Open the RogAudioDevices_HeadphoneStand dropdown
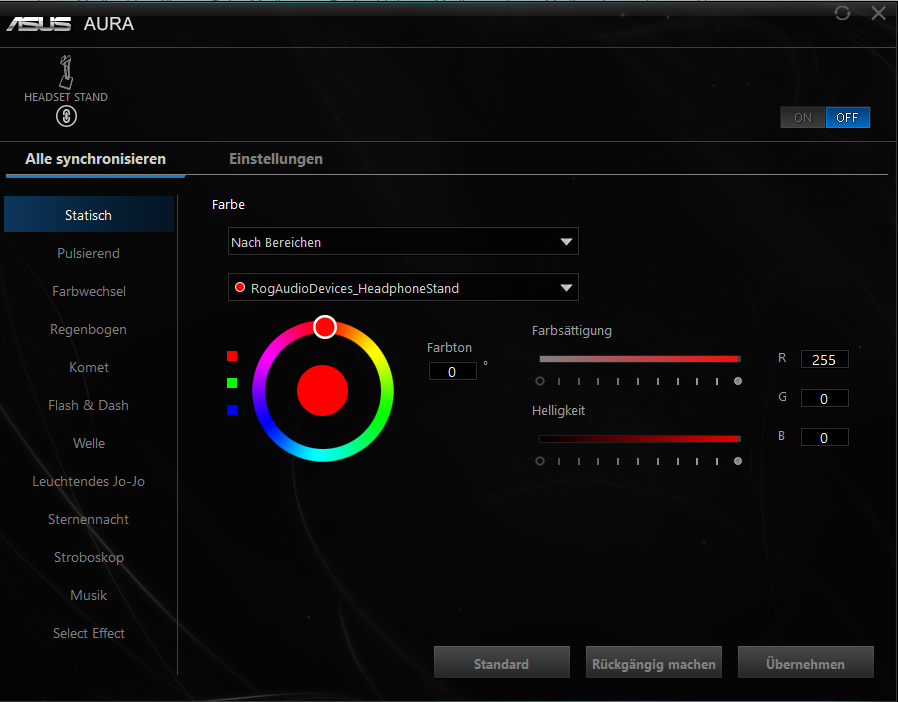 [403, 287]
